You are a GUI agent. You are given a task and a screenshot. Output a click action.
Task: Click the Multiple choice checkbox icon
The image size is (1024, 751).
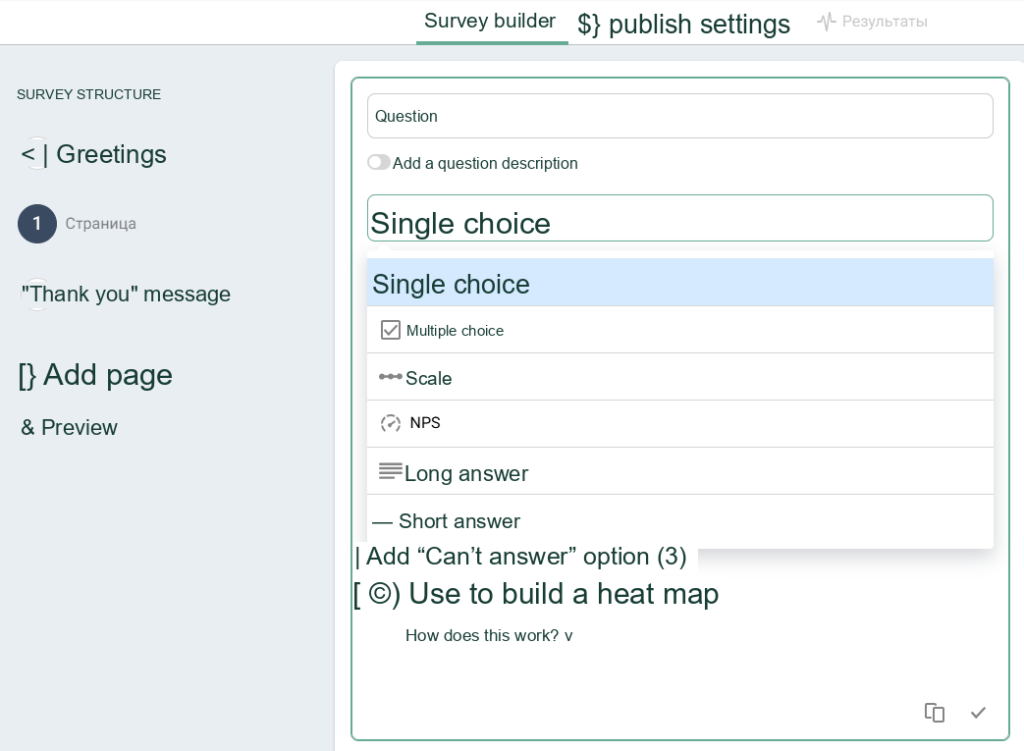click(x=390, y=330)
